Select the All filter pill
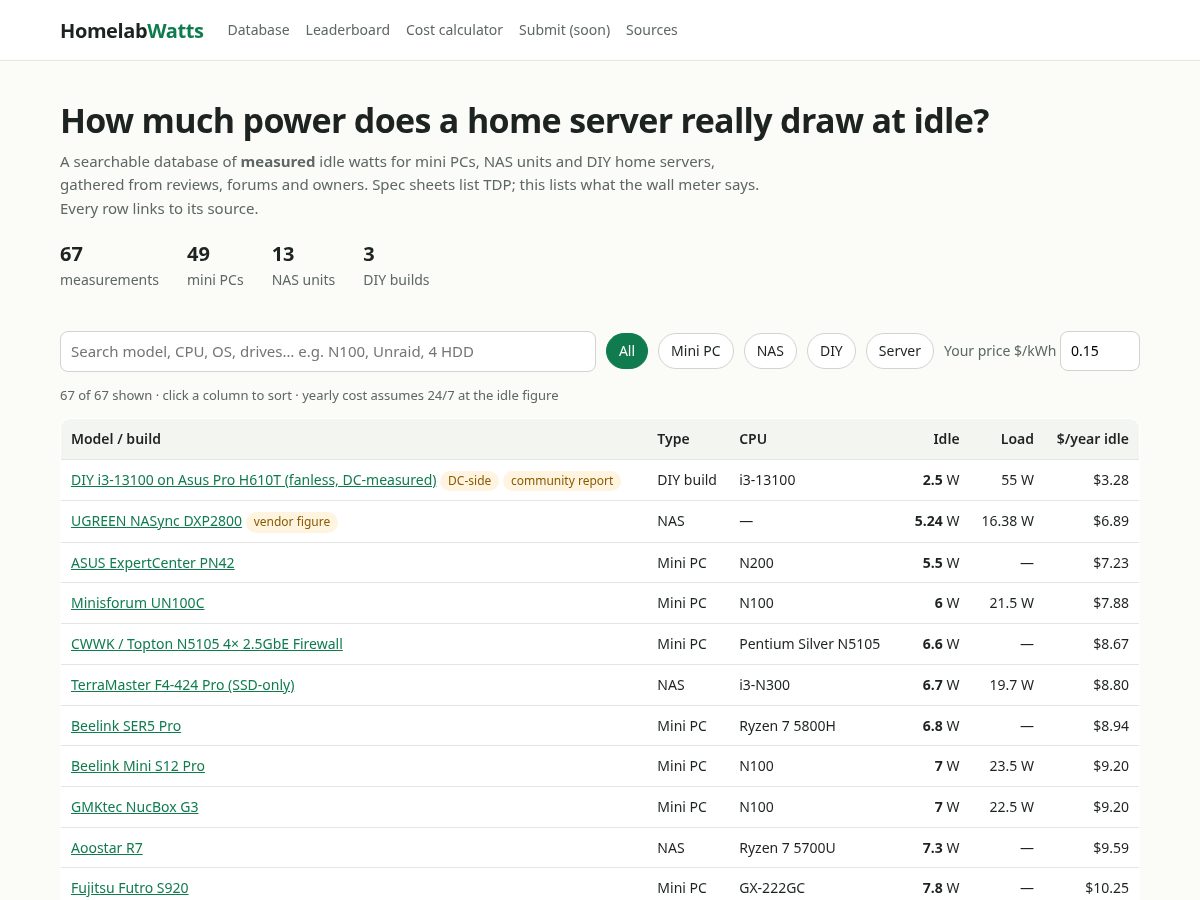Image resolution: width=1200 pixels, height=900 pixels. click(627, 351)
